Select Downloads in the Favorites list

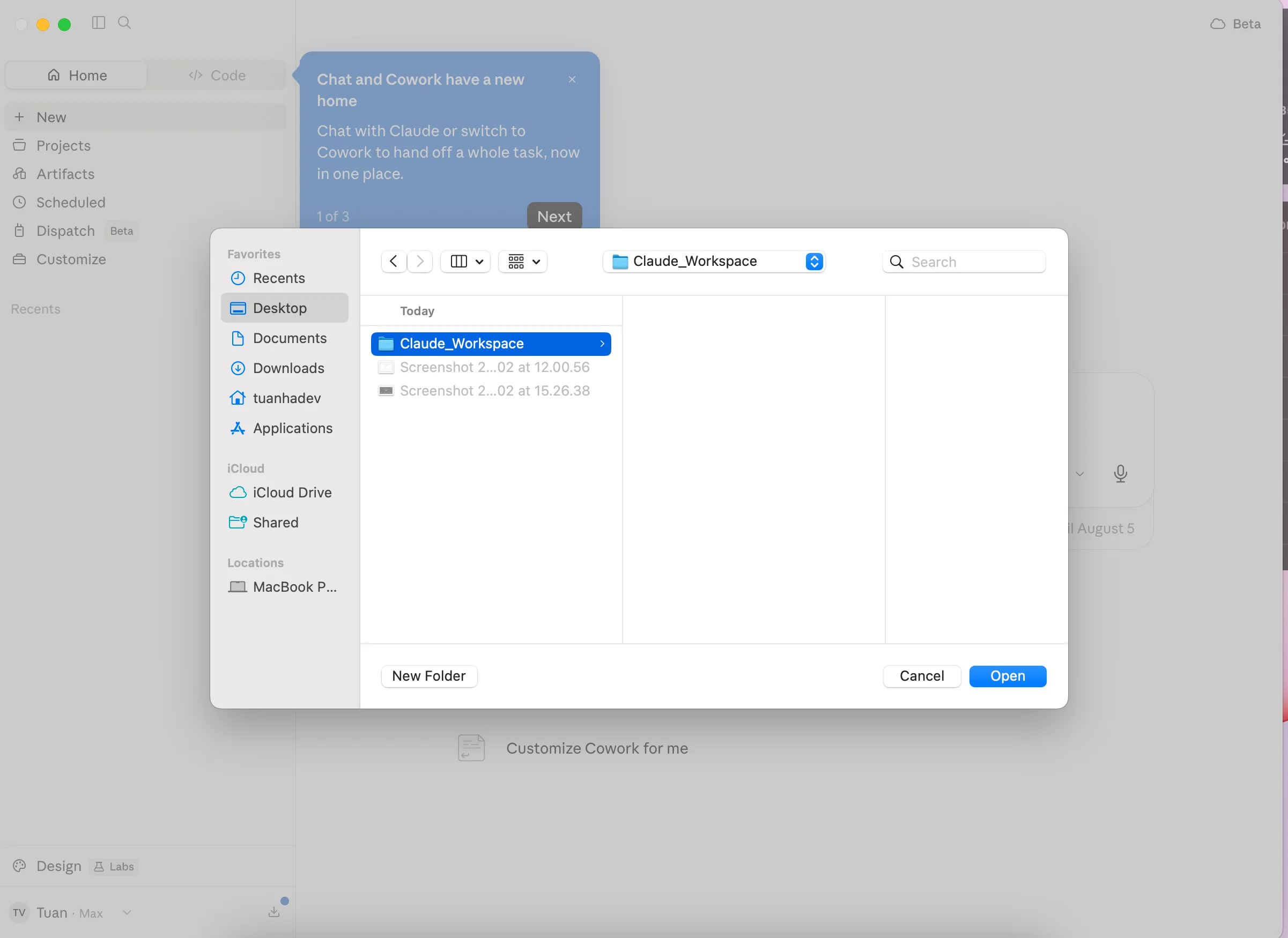(284, 368)
